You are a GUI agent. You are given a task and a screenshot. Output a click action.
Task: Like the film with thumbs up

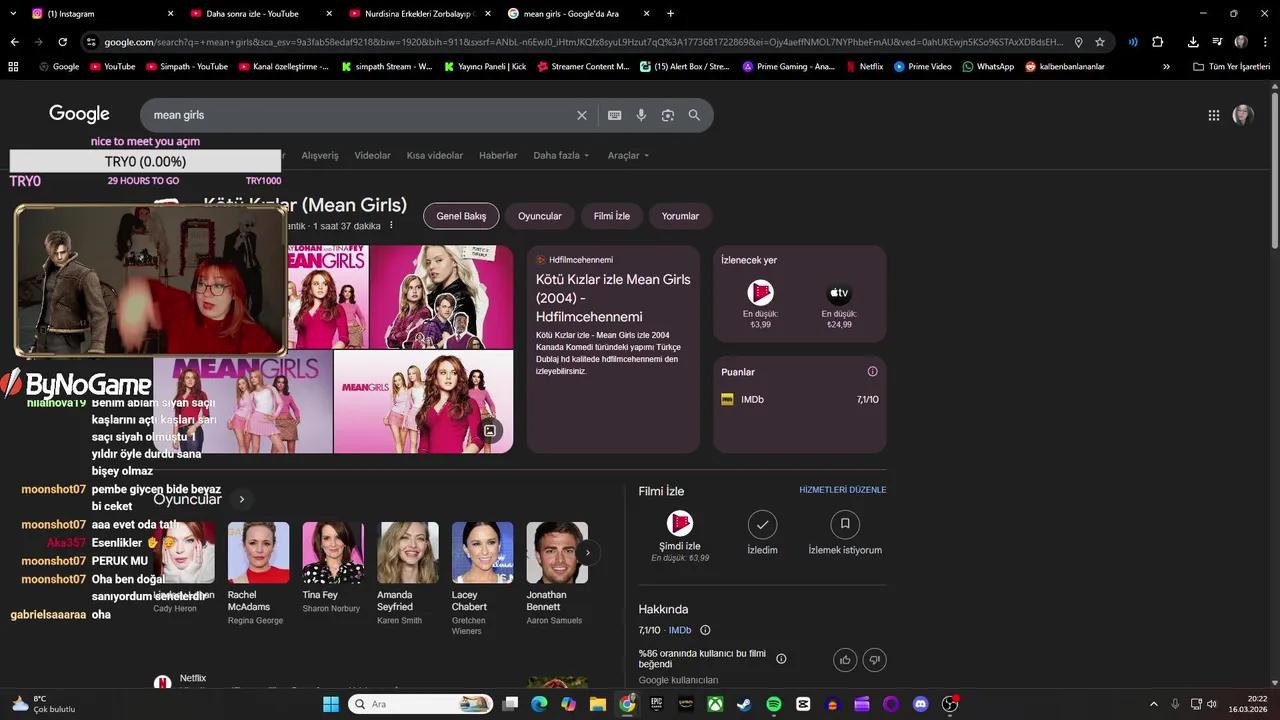(x=845, y=659)
